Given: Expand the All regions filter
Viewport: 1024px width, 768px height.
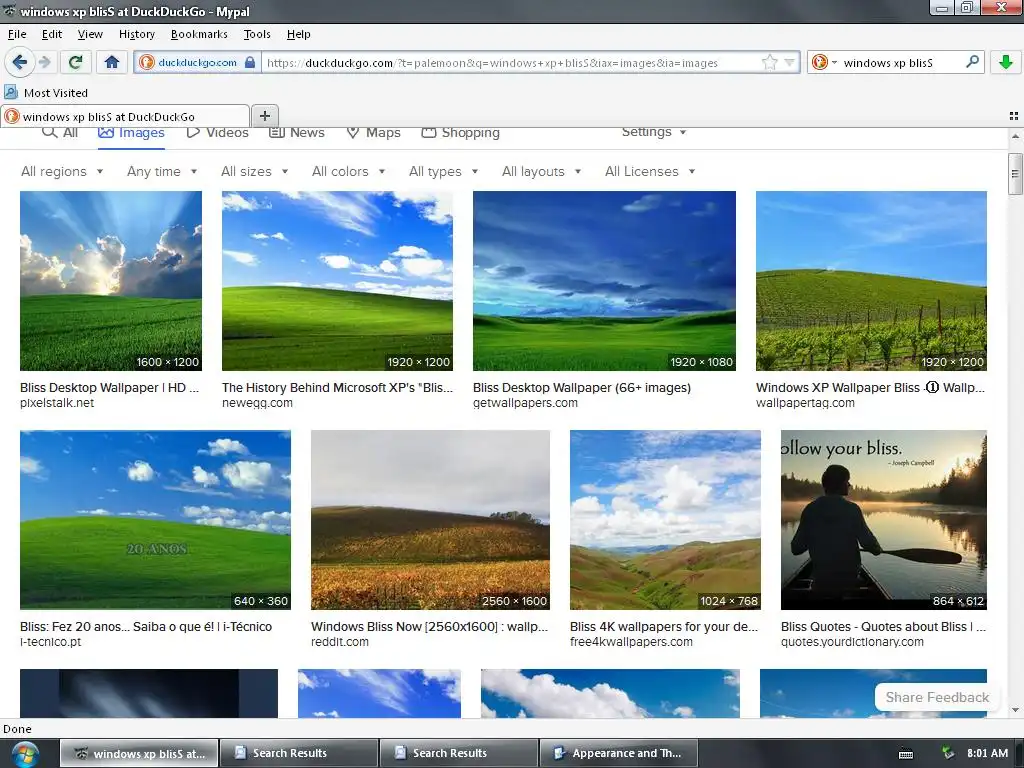Looking at the screenshot, I should click(62, 171).
